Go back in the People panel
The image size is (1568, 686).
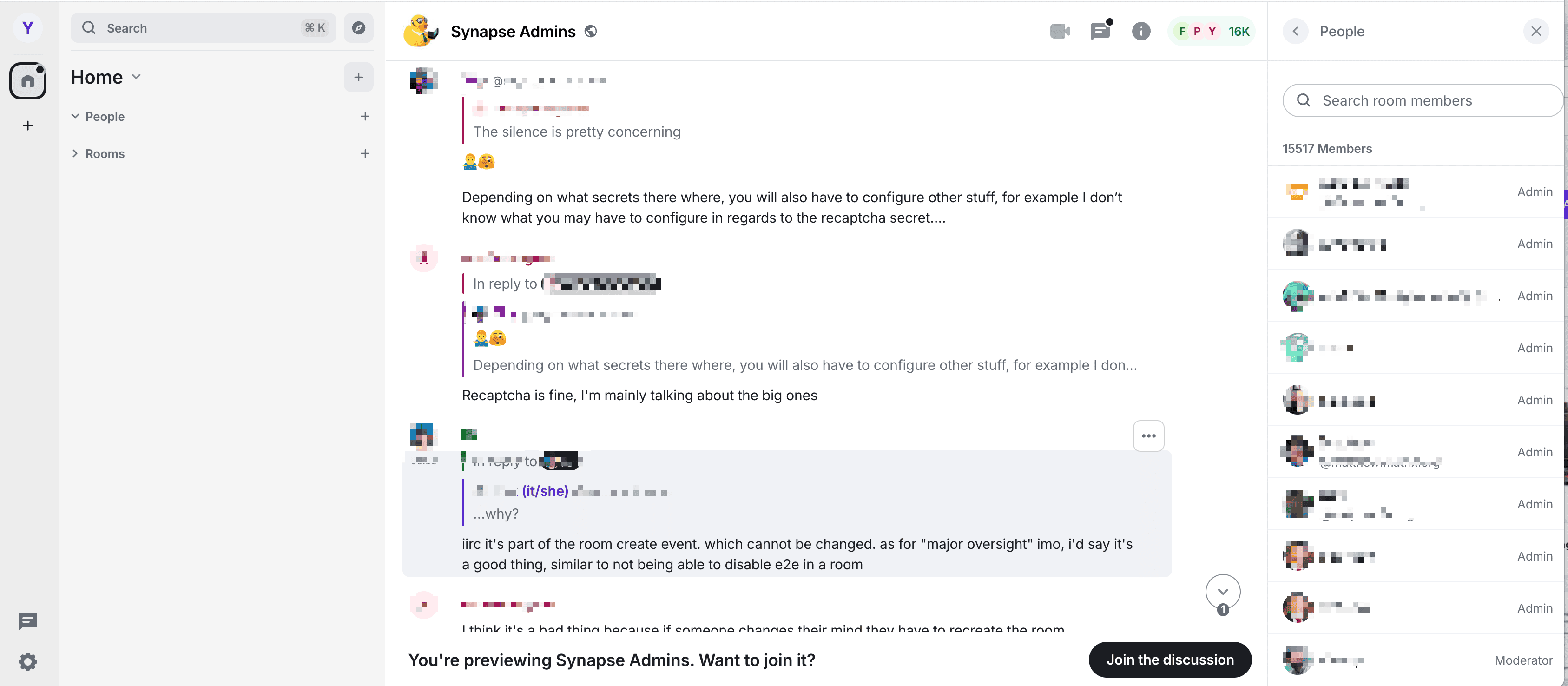tap(1295, 31)
